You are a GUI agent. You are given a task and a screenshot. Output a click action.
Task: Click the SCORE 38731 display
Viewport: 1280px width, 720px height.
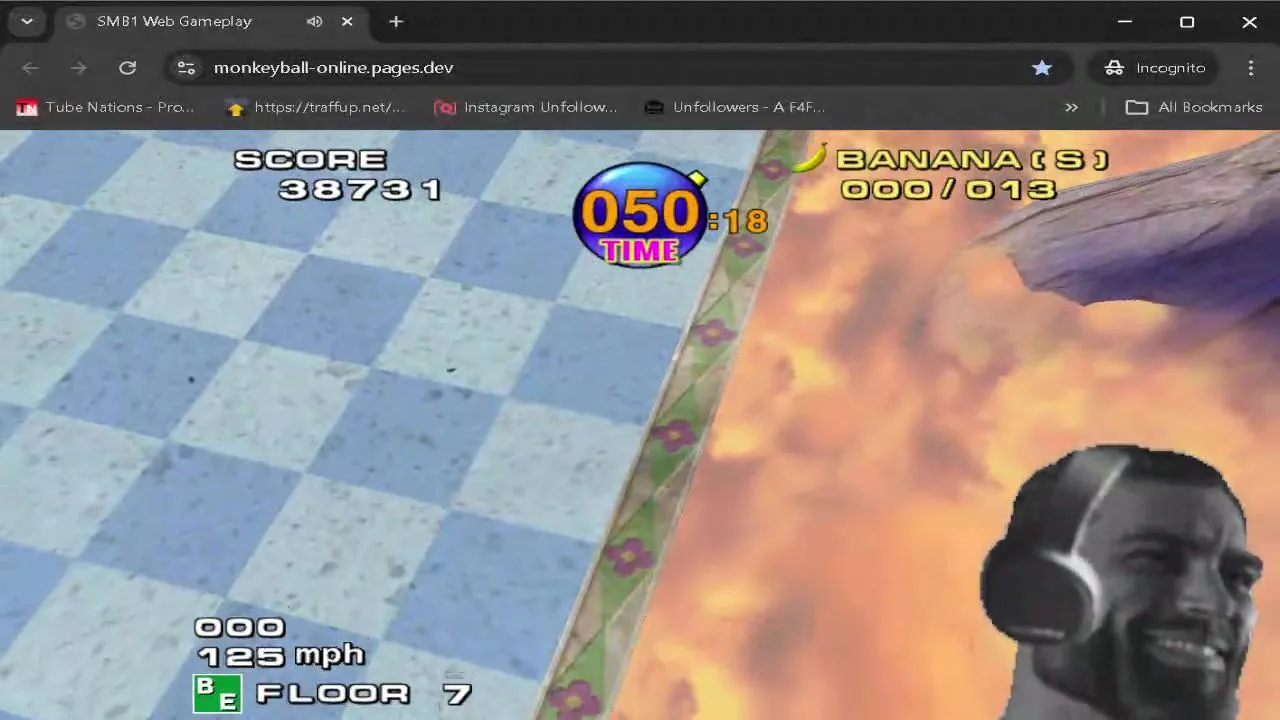(x=338, y=175)
